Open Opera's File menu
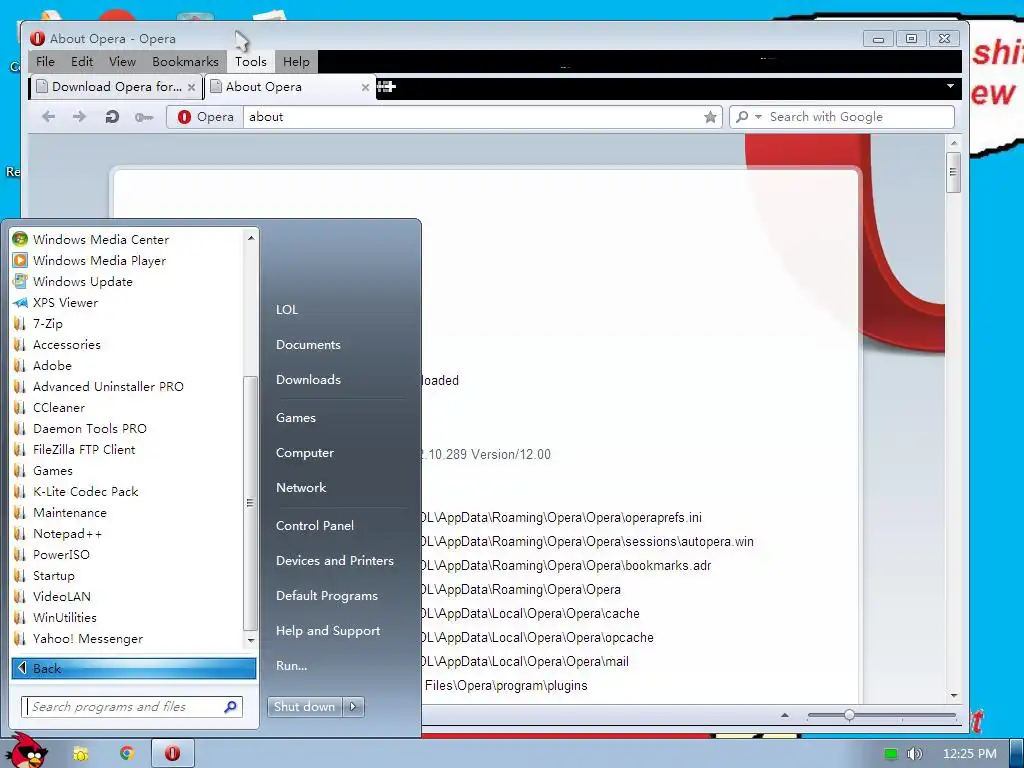This screenshot has width=1024, height=768. point(45,61)
